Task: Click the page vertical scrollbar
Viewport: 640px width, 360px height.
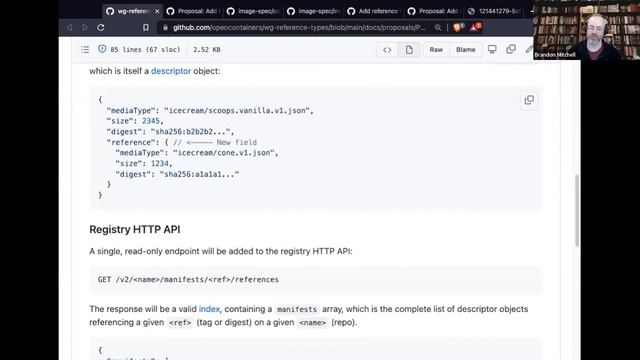Action: [577, 210]
